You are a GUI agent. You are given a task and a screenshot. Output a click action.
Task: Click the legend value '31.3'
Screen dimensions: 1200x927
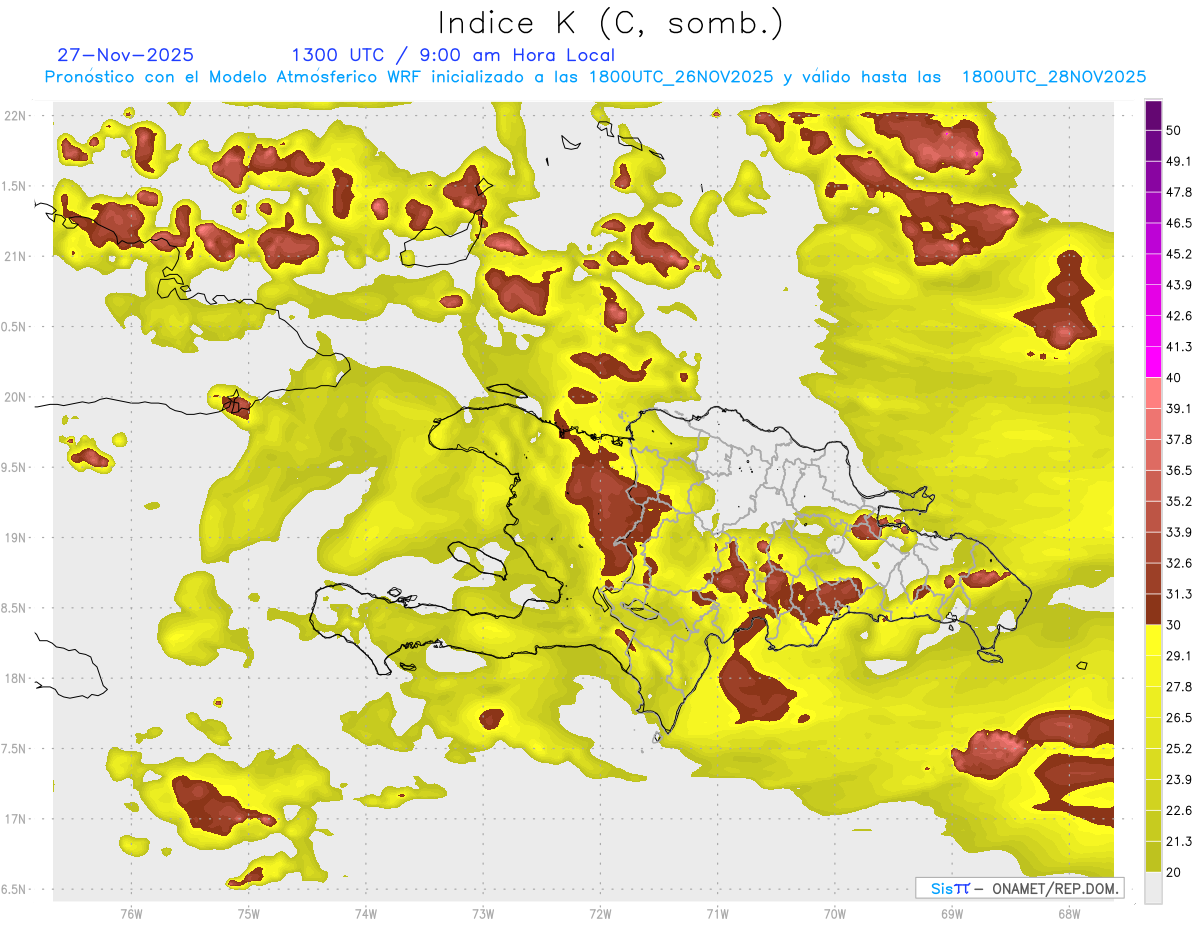pos(1178,594)
